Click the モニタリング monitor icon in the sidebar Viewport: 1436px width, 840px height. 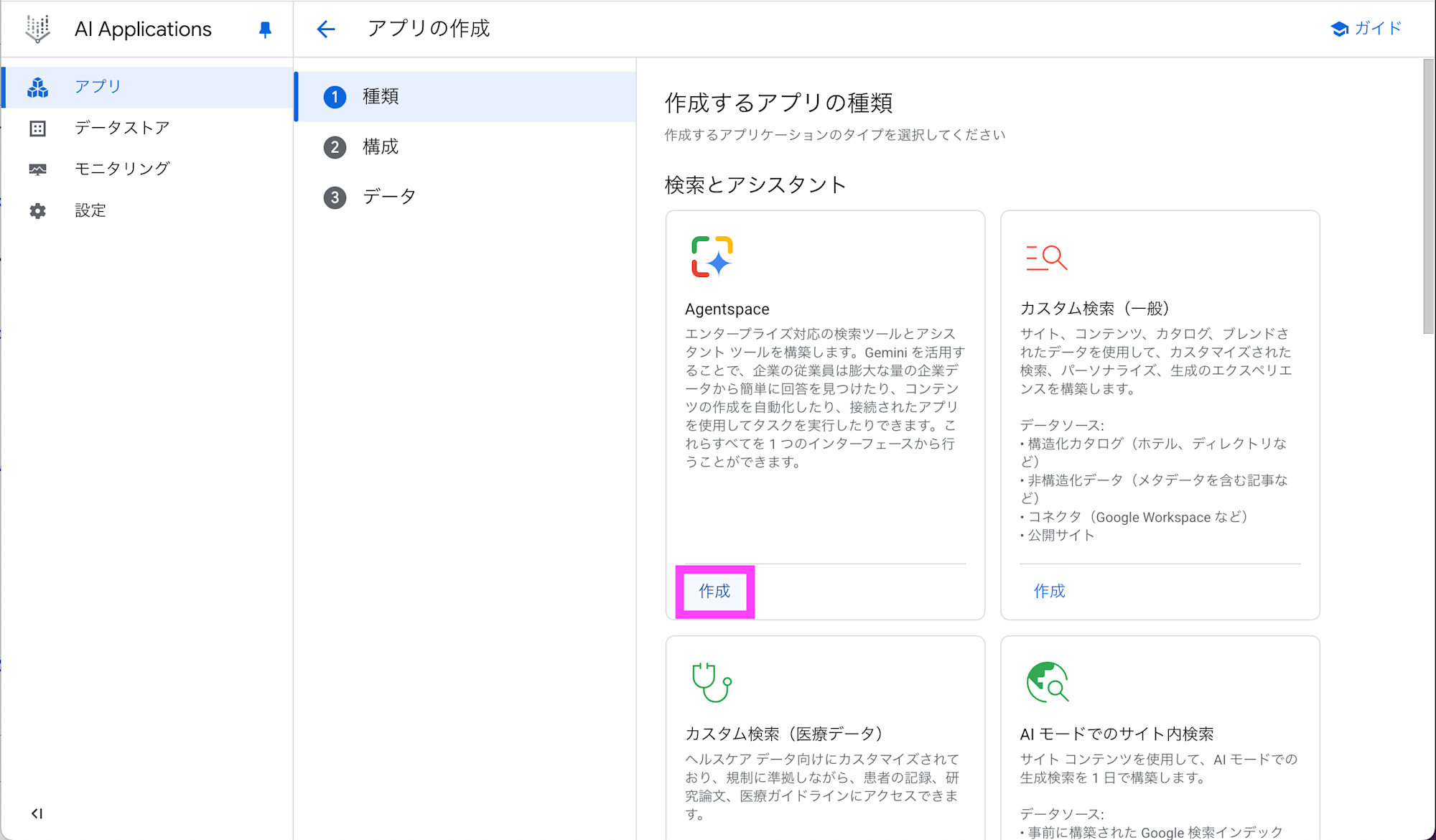pos(37,169)
